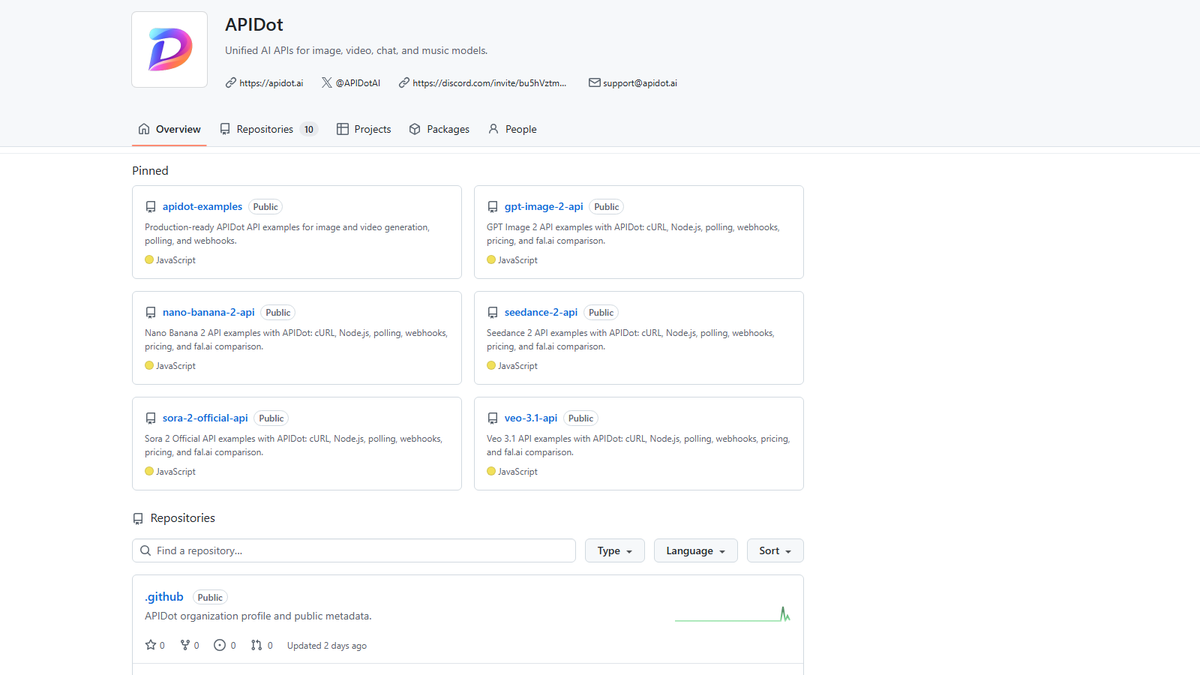Click the repo icon beside sora-2-official-api
1200x675 pixels.
coord(151,419)
